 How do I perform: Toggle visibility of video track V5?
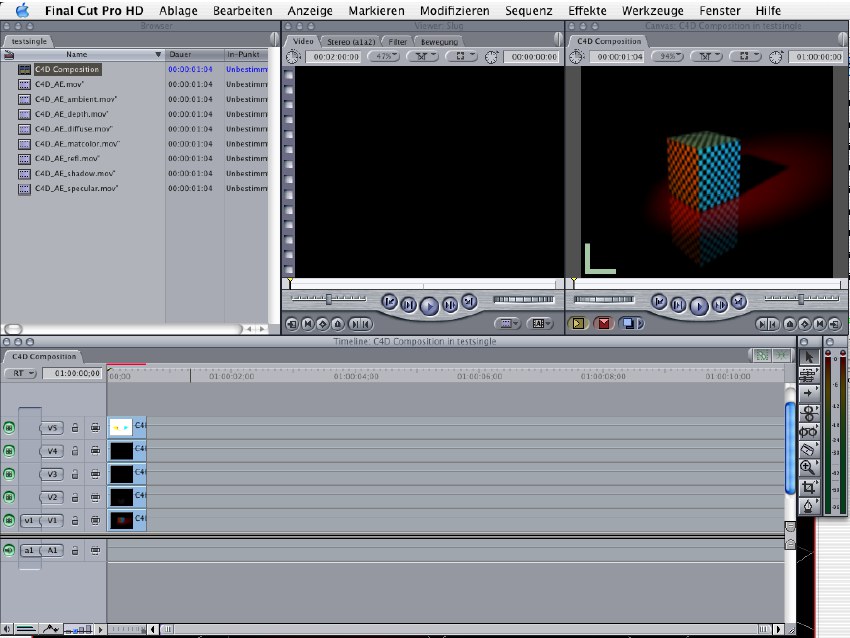[9, 427]
